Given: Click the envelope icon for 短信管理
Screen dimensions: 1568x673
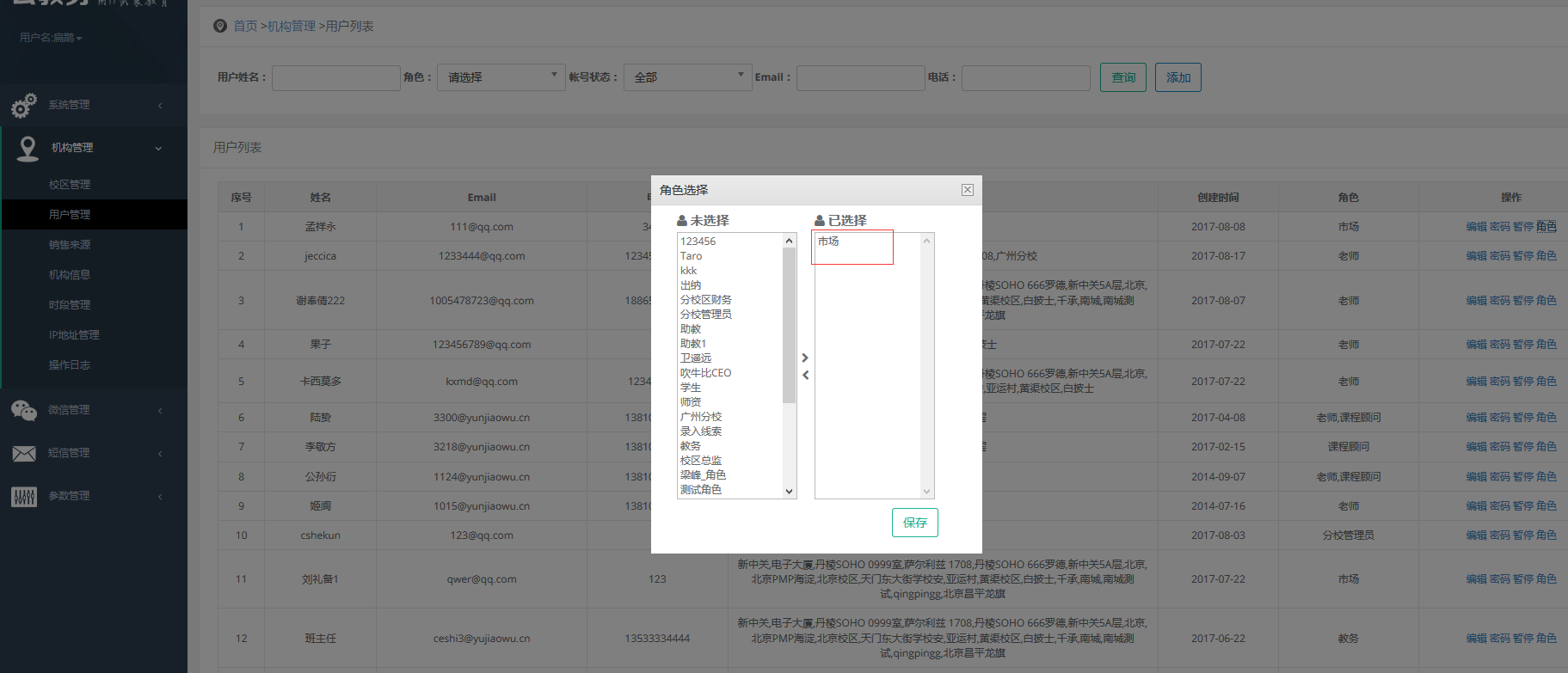Looking at the screenshot, I should (24, 453).
